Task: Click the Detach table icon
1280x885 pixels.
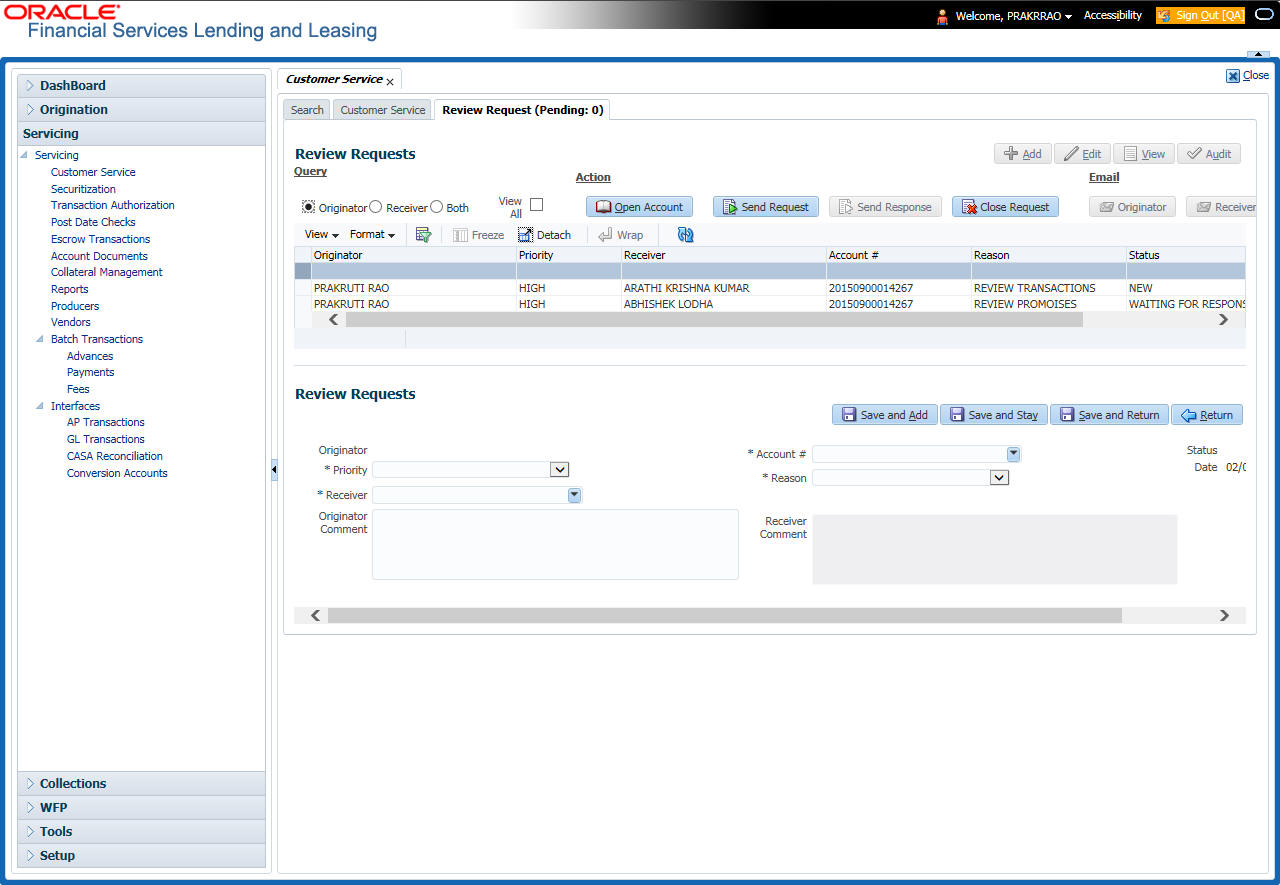Action: tap(544, 235)
